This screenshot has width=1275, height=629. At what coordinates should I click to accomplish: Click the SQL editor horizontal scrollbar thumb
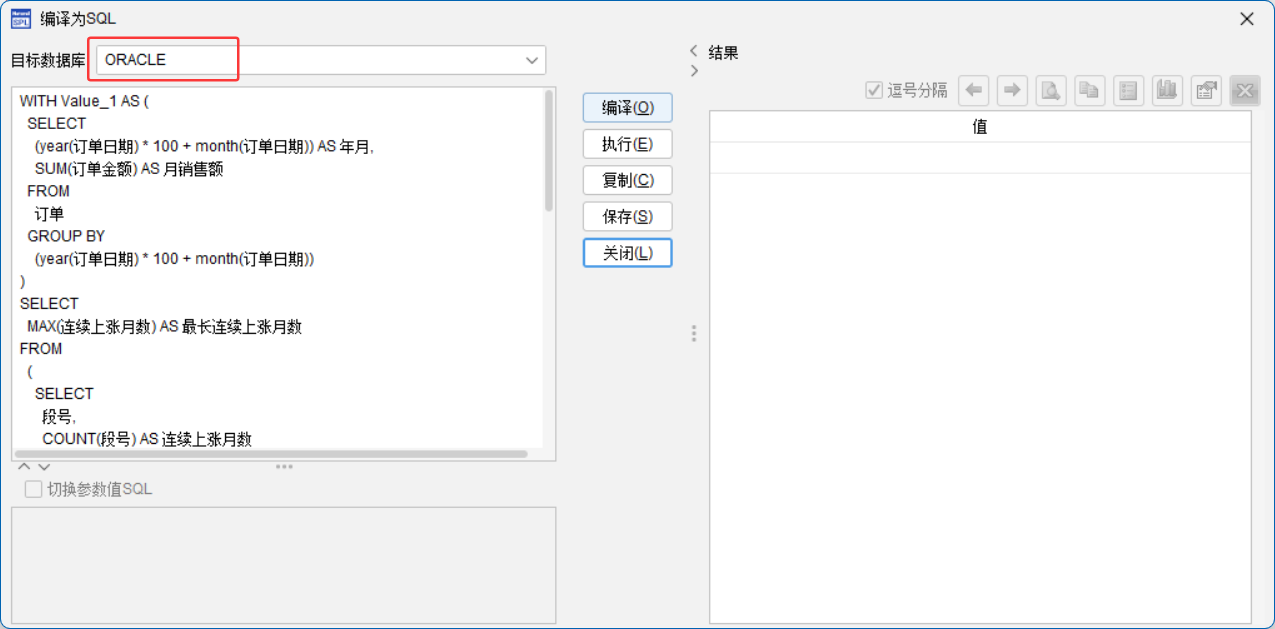point(271,453)
